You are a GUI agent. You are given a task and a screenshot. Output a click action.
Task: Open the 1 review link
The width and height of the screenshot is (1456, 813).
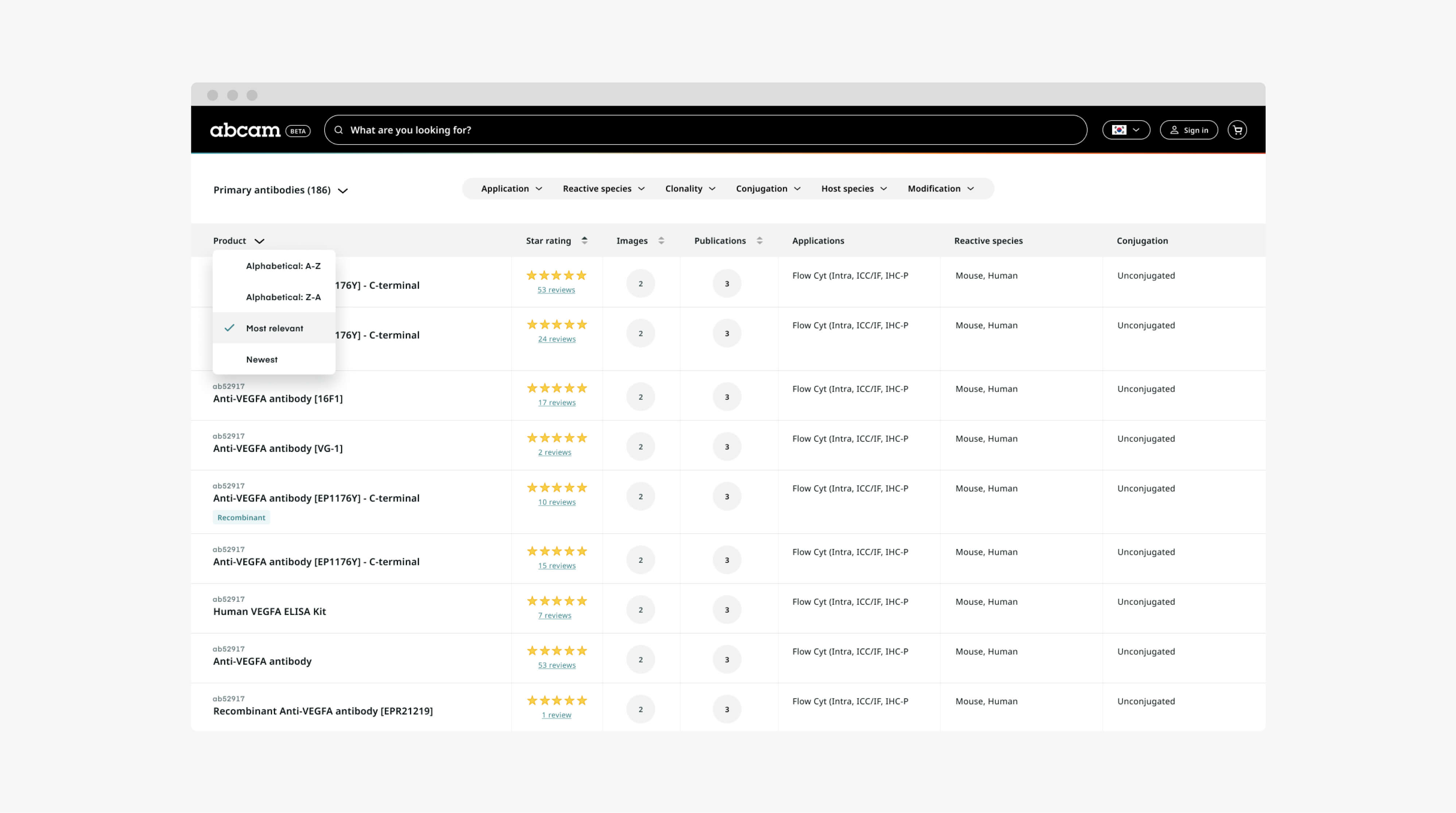pyautogui.click(x=556, y=715)
